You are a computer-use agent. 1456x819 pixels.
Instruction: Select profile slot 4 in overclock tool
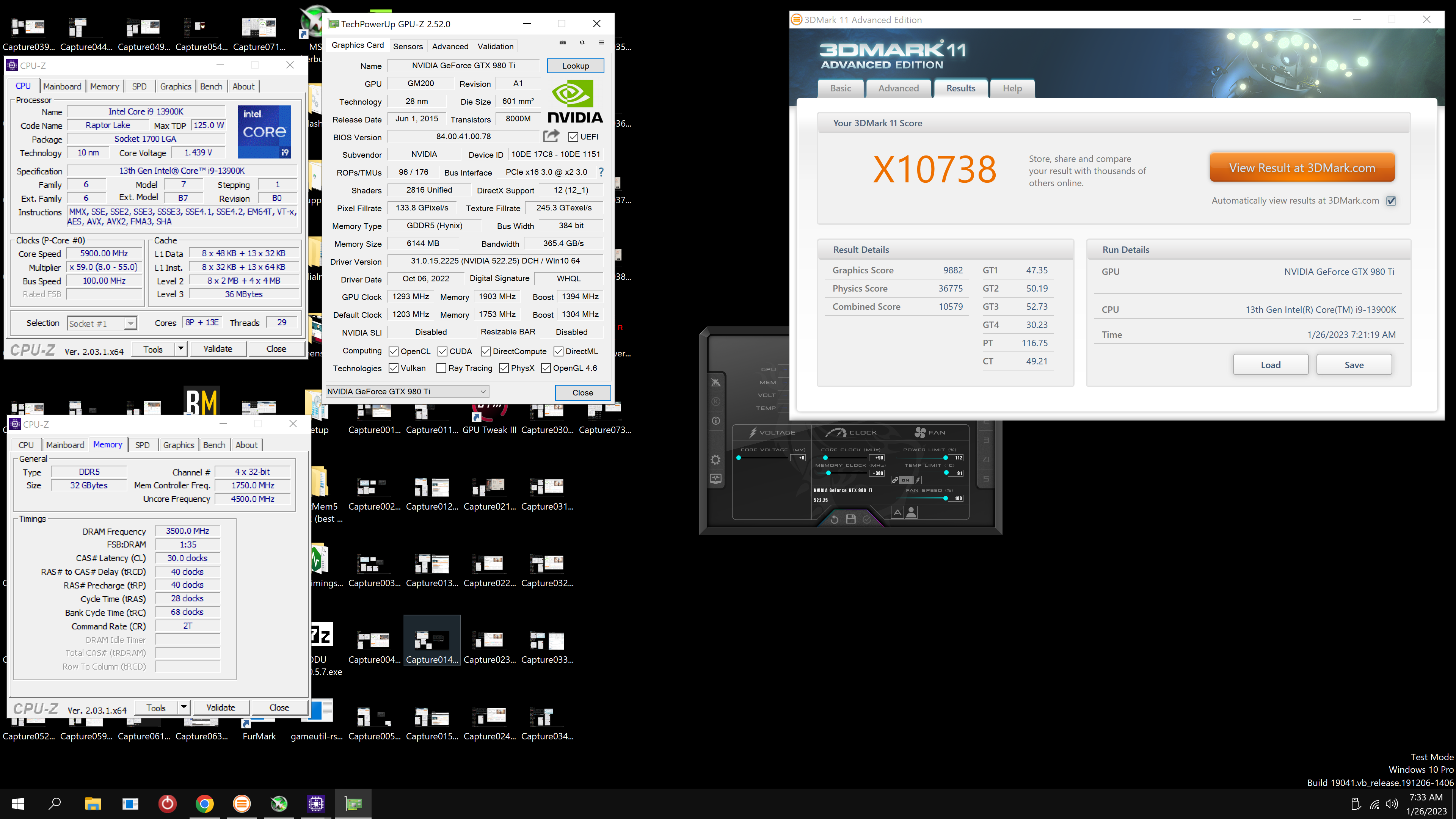pyautogui.click(x=986, y=460)
